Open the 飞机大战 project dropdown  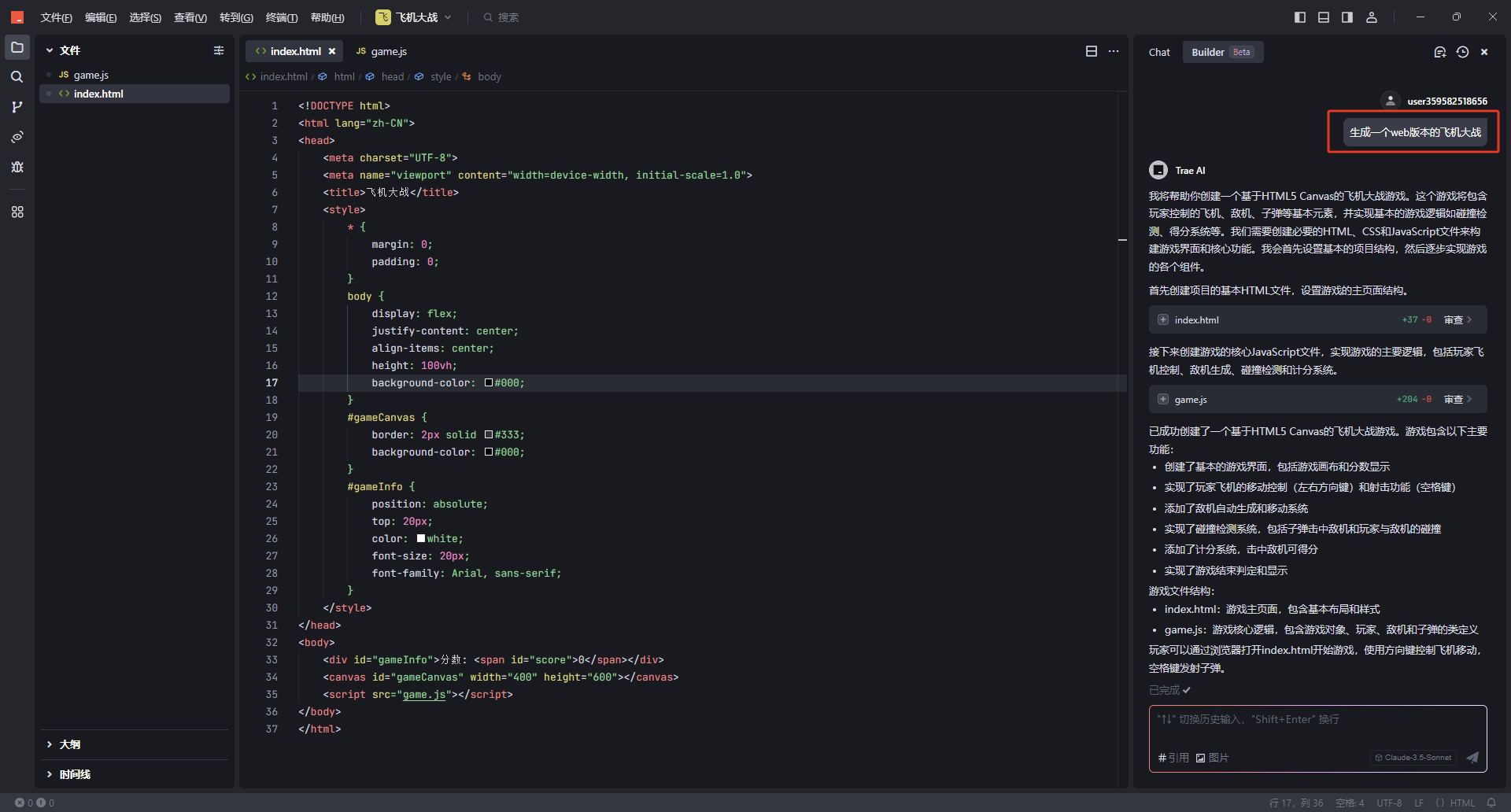[414, 17]
